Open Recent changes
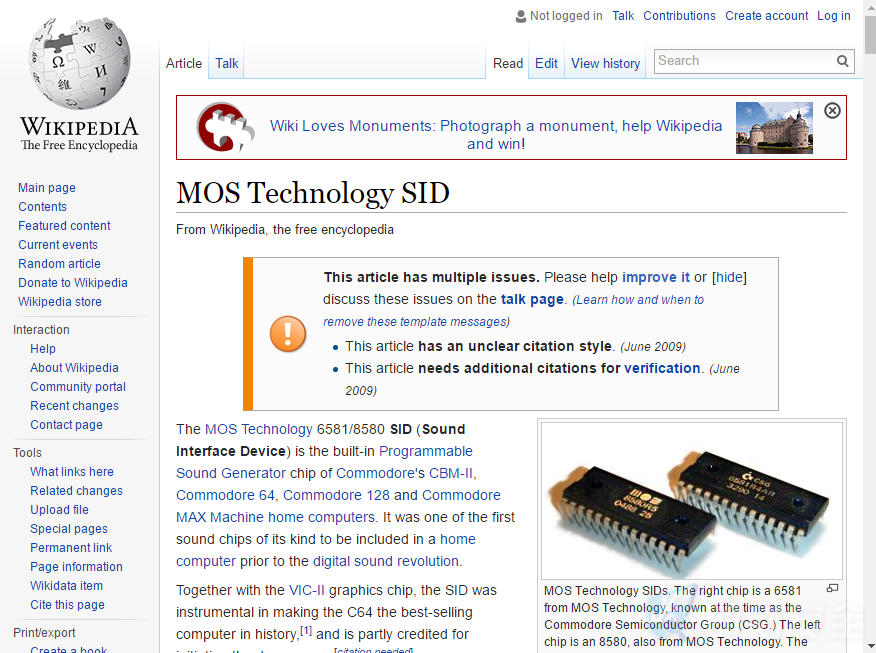 pyautogui.click(x=74, y=406)
